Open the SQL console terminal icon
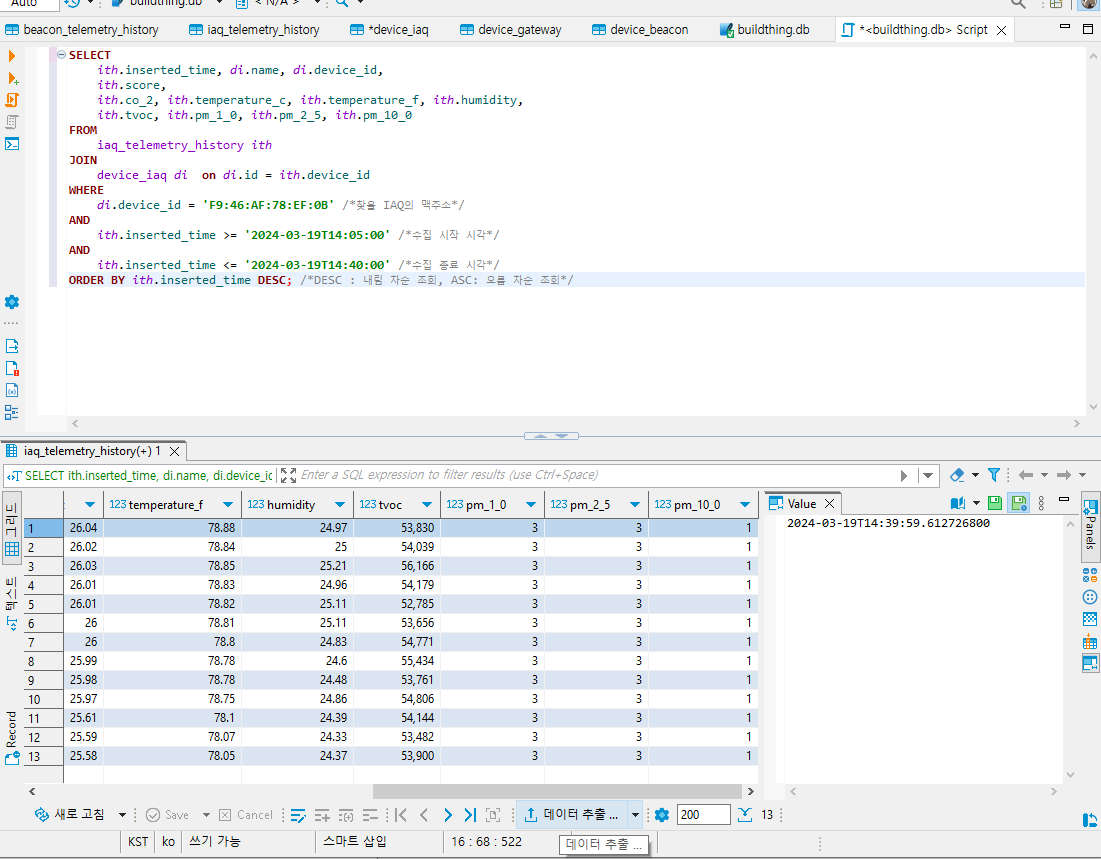The width and height of the screenshot is (1101, 859). [12, 143]
